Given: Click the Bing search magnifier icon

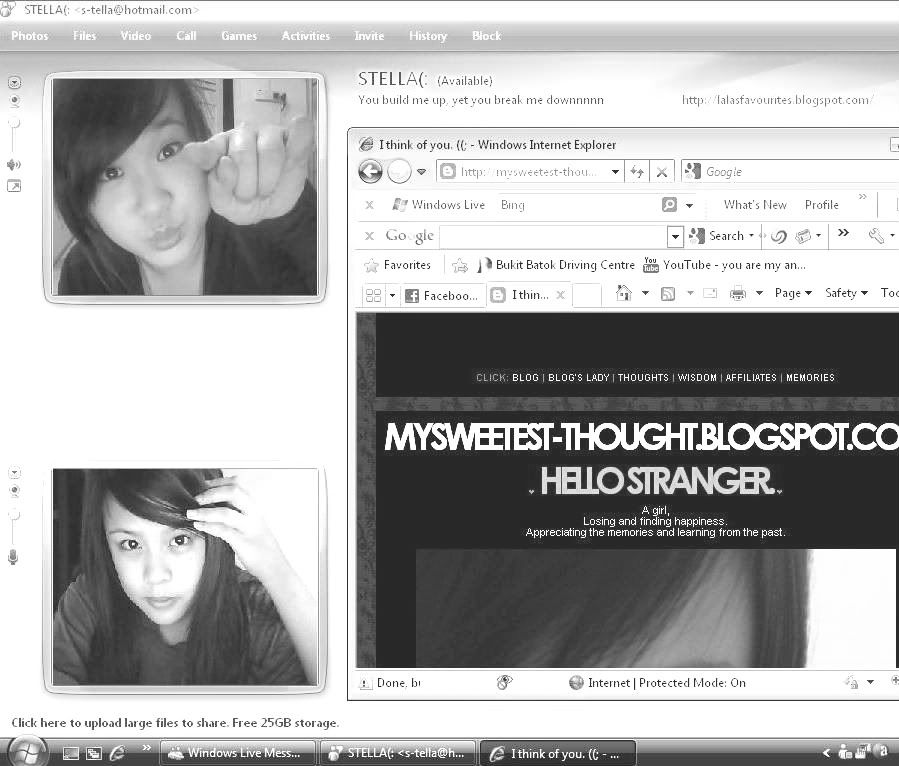Looking at the screenshot, I should (668, 204).
